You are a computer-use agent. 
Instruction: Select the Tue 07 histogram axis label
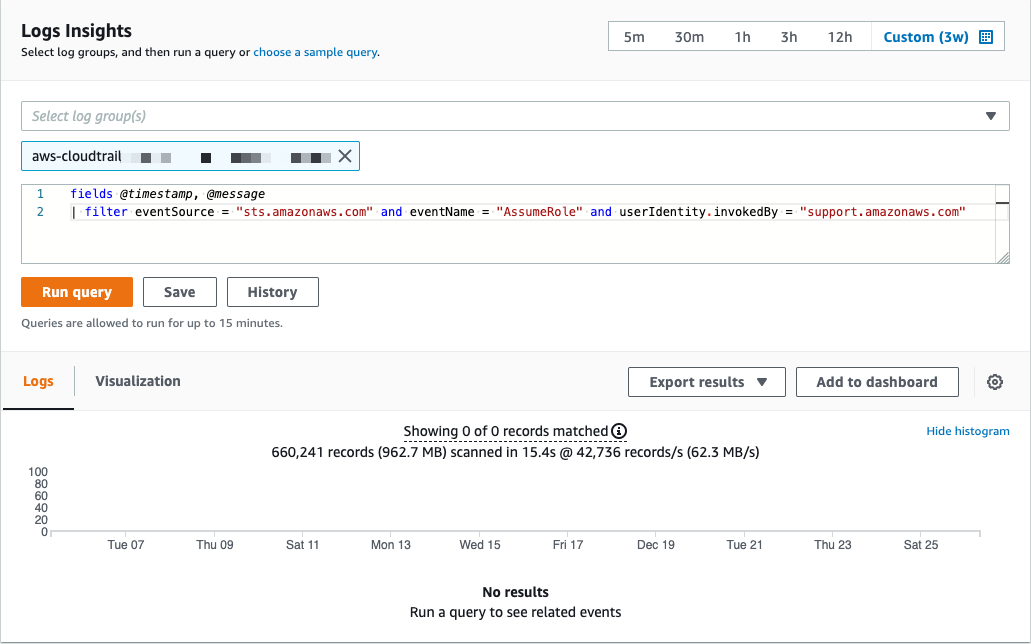point(126,545)
